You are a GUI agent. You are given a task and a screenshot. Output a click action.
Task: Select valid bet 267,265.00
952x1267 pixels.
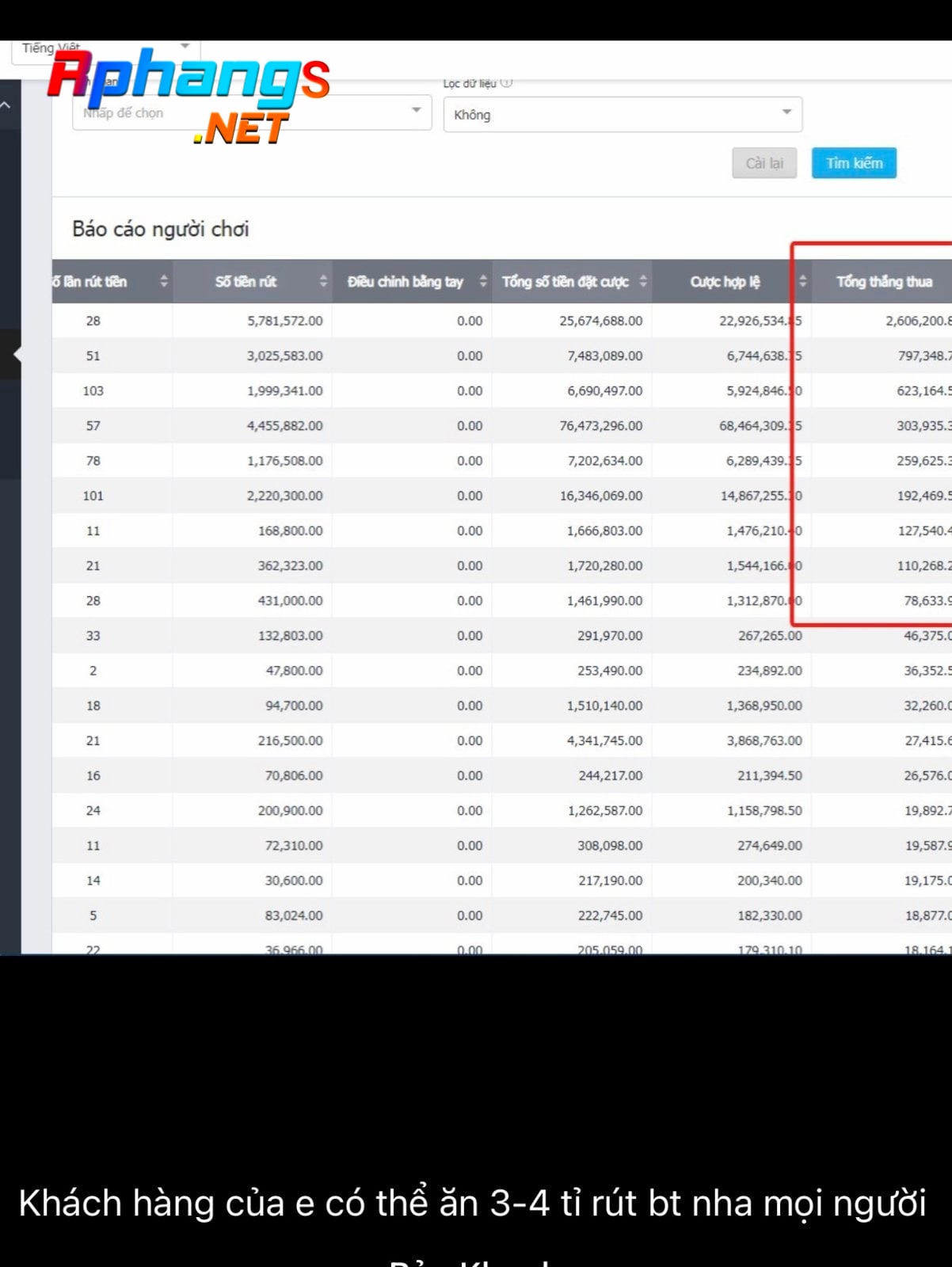770,635
